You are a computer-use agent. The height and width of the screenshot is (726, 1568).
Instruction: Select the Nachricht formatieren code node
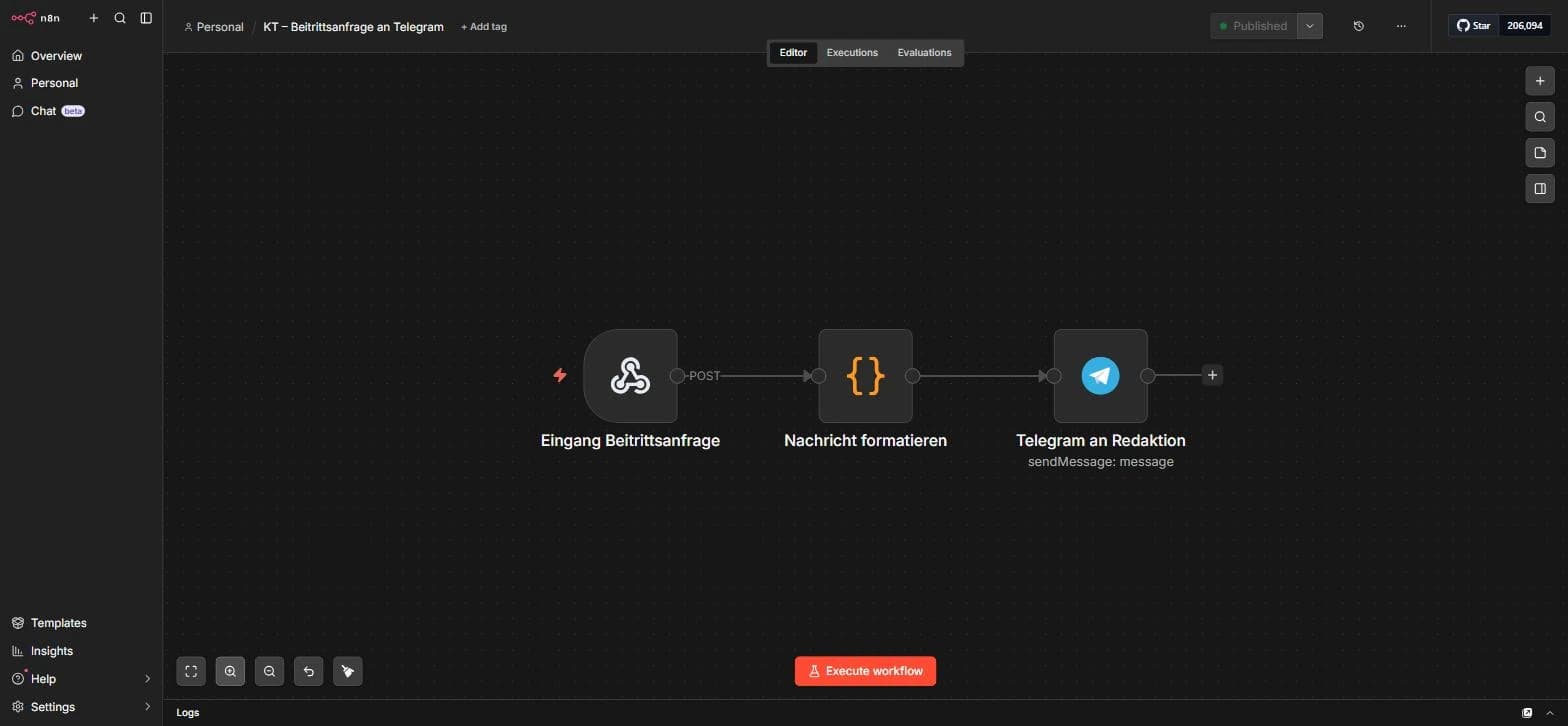865,376
